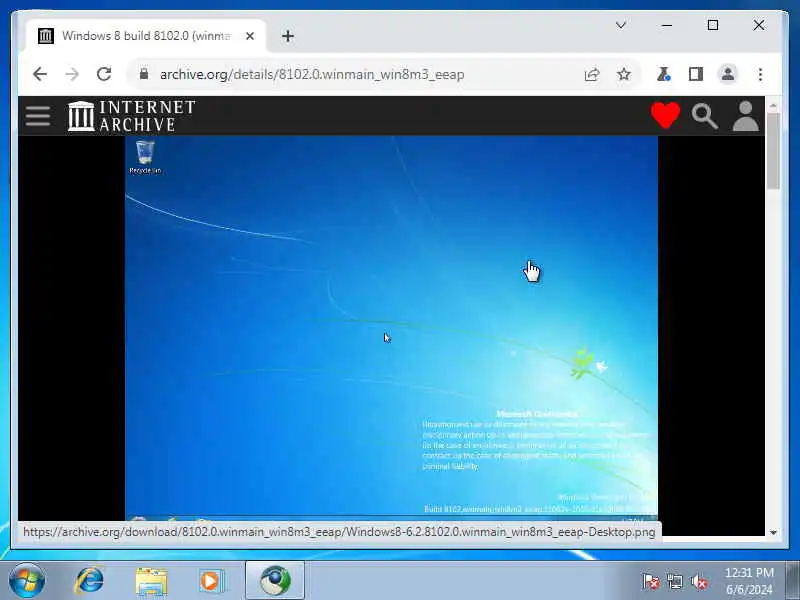The height and width of the screenshot is (600, 800).
Task: Click the page scrollbar up arrow
Action: (773, 106)
